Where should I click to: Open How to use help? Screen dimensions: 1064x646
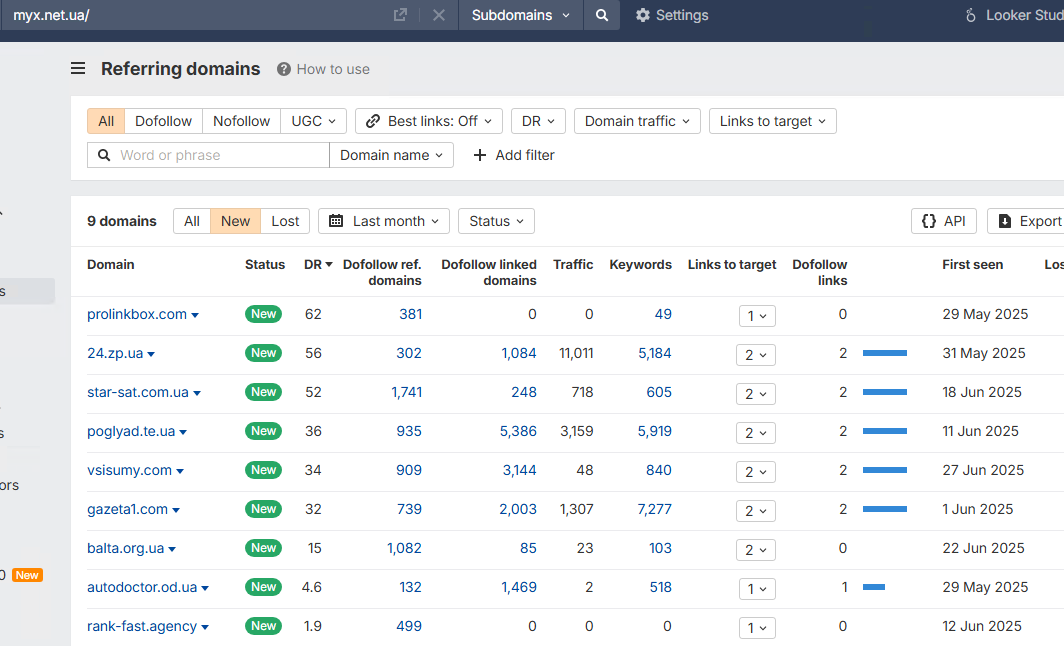tap(323, 69)
